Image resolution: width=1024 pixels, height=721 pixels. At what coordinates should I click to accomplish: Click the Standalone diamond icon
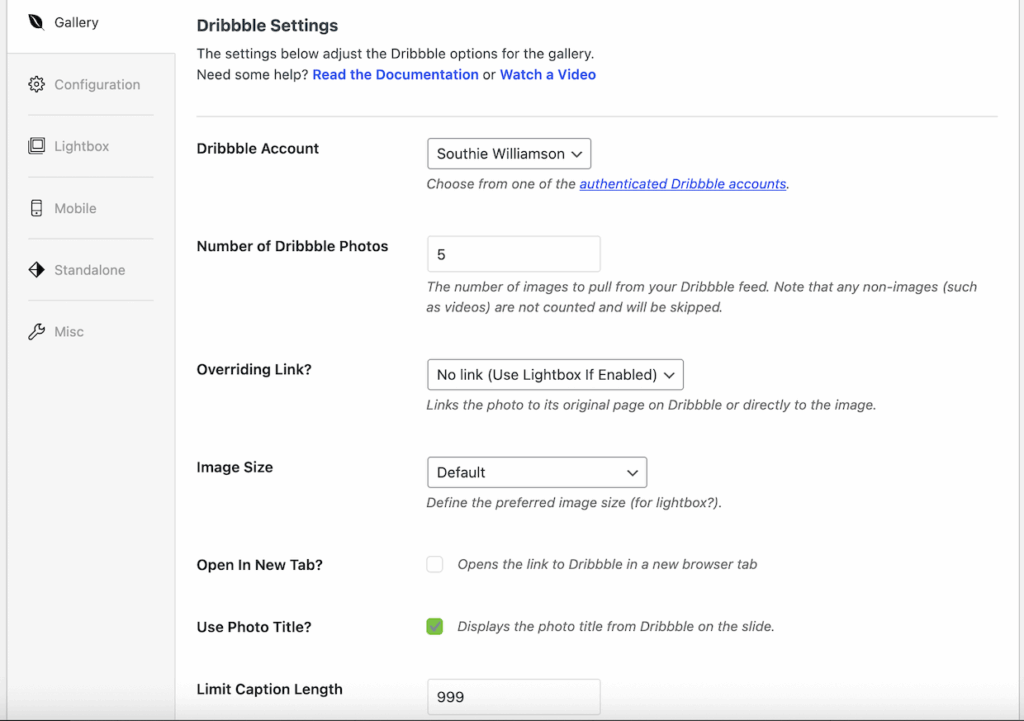click(36, 270)
